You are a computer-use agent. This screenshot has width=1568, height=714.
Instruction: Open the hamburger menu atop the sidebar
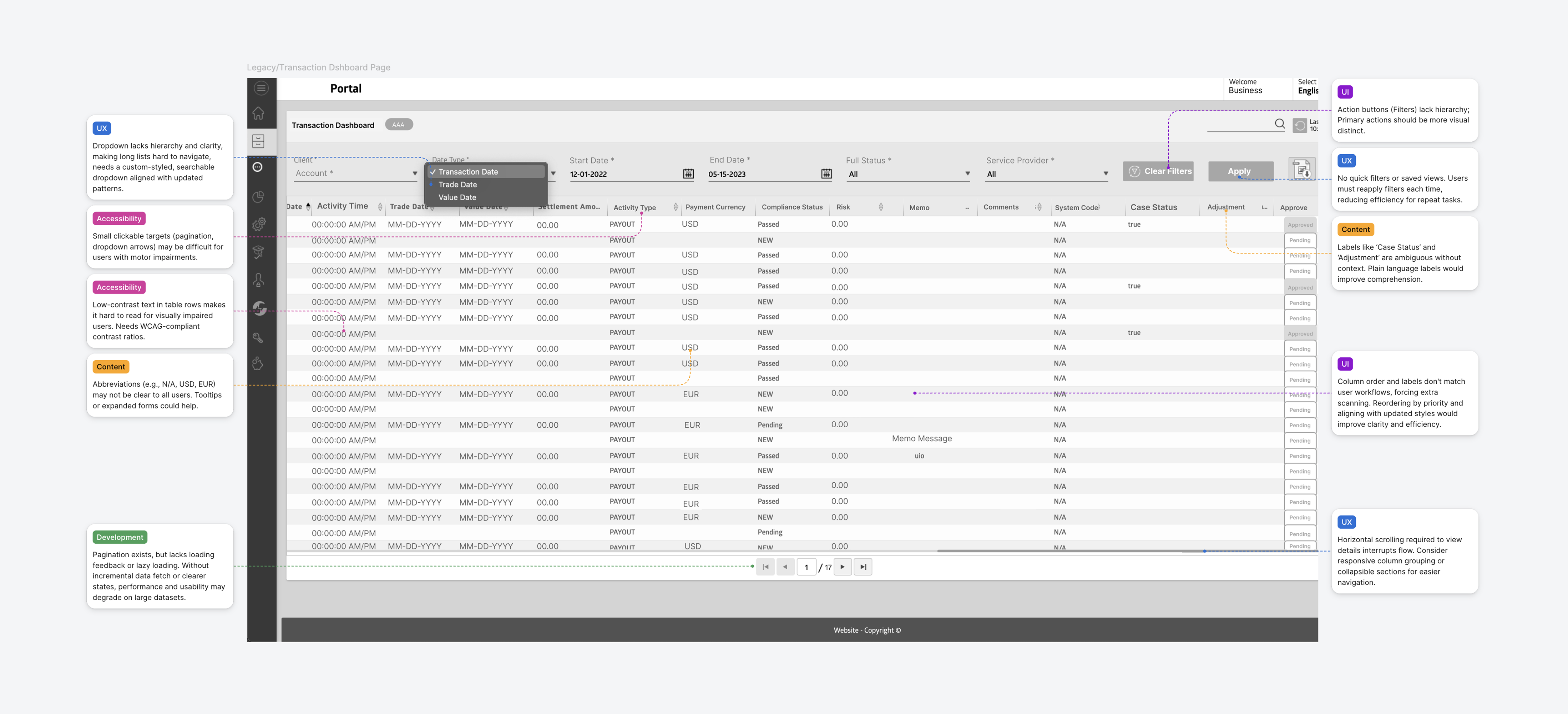click(x=261, y=88)
